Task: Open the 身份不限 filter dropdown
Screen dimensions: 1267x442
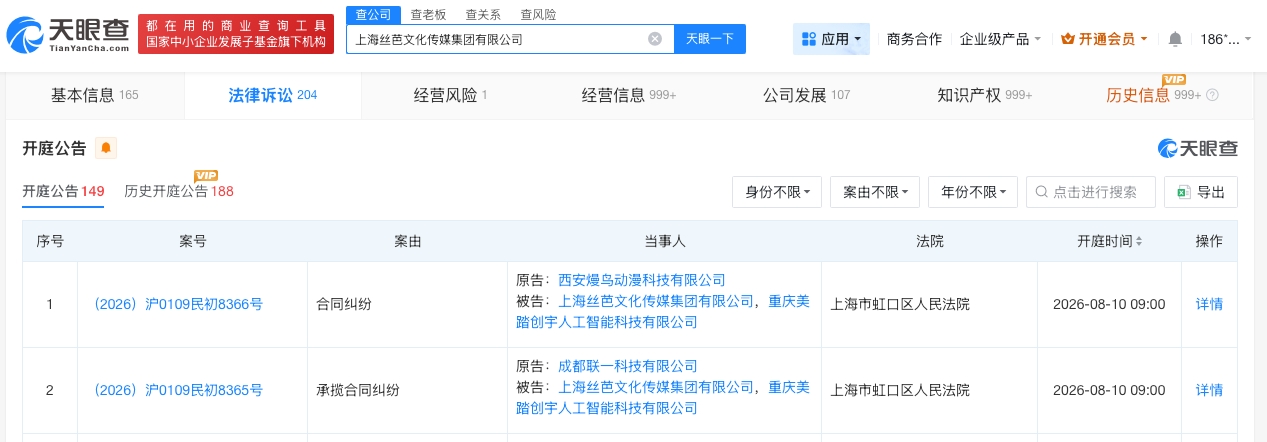Action: pos(777,192)
